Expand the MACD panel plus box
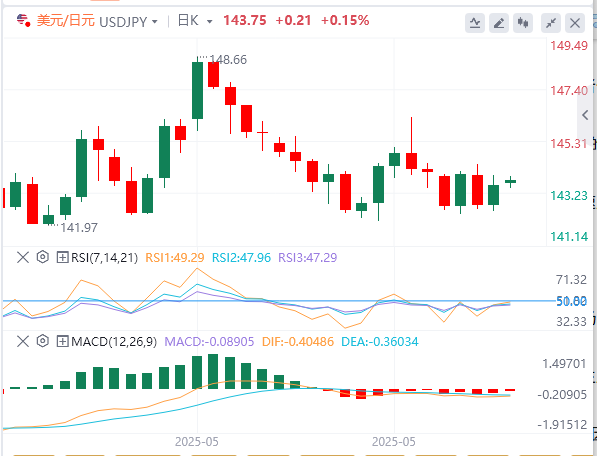Image resolution: width=597 pixels, height=456 pixels. click(62, 341)
